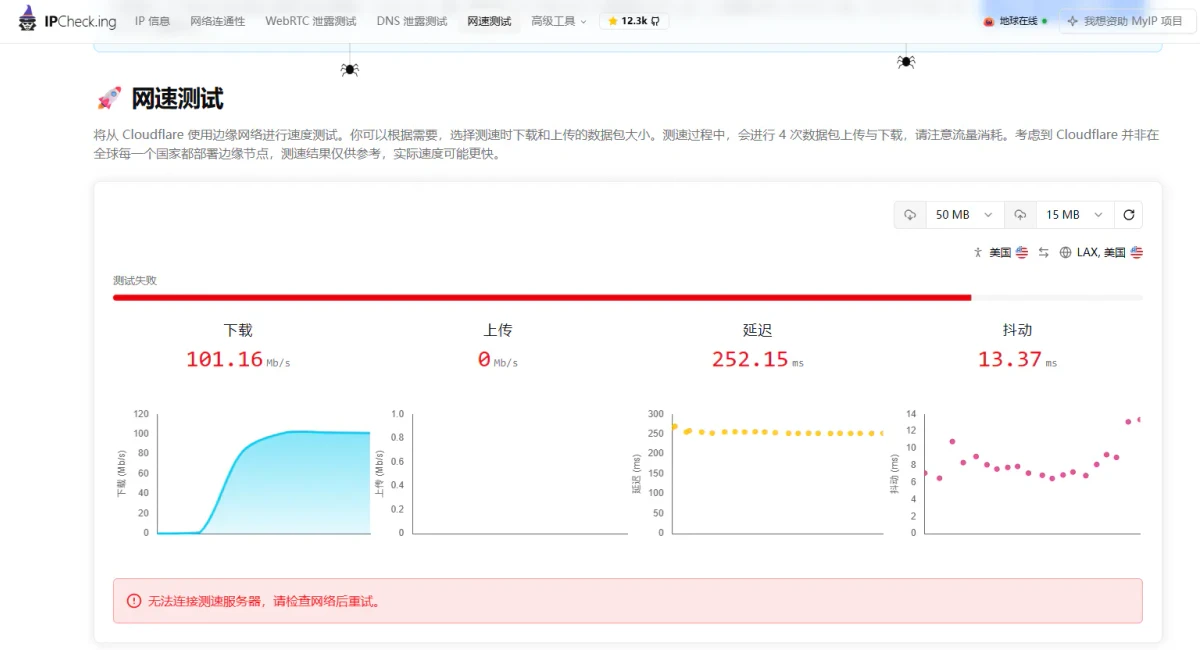Open the DNS 泄露测试 tab
Viewport: 1200px width, 650px height.
tap(412, 21)
